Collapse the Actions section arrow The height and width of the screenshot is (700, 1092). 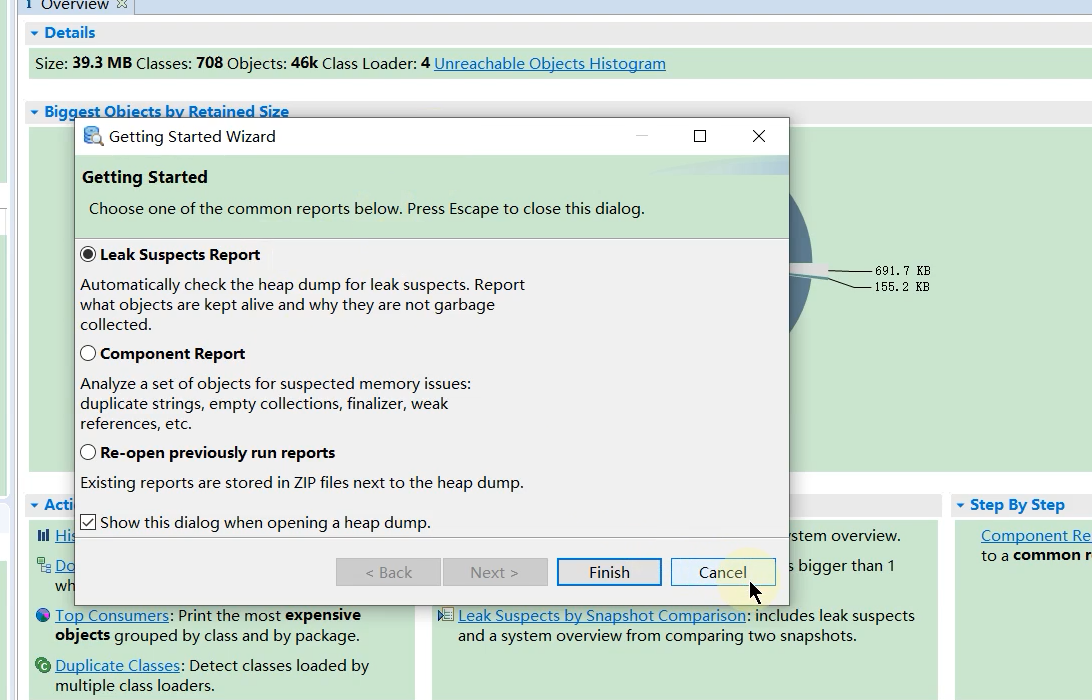[34, 505]
